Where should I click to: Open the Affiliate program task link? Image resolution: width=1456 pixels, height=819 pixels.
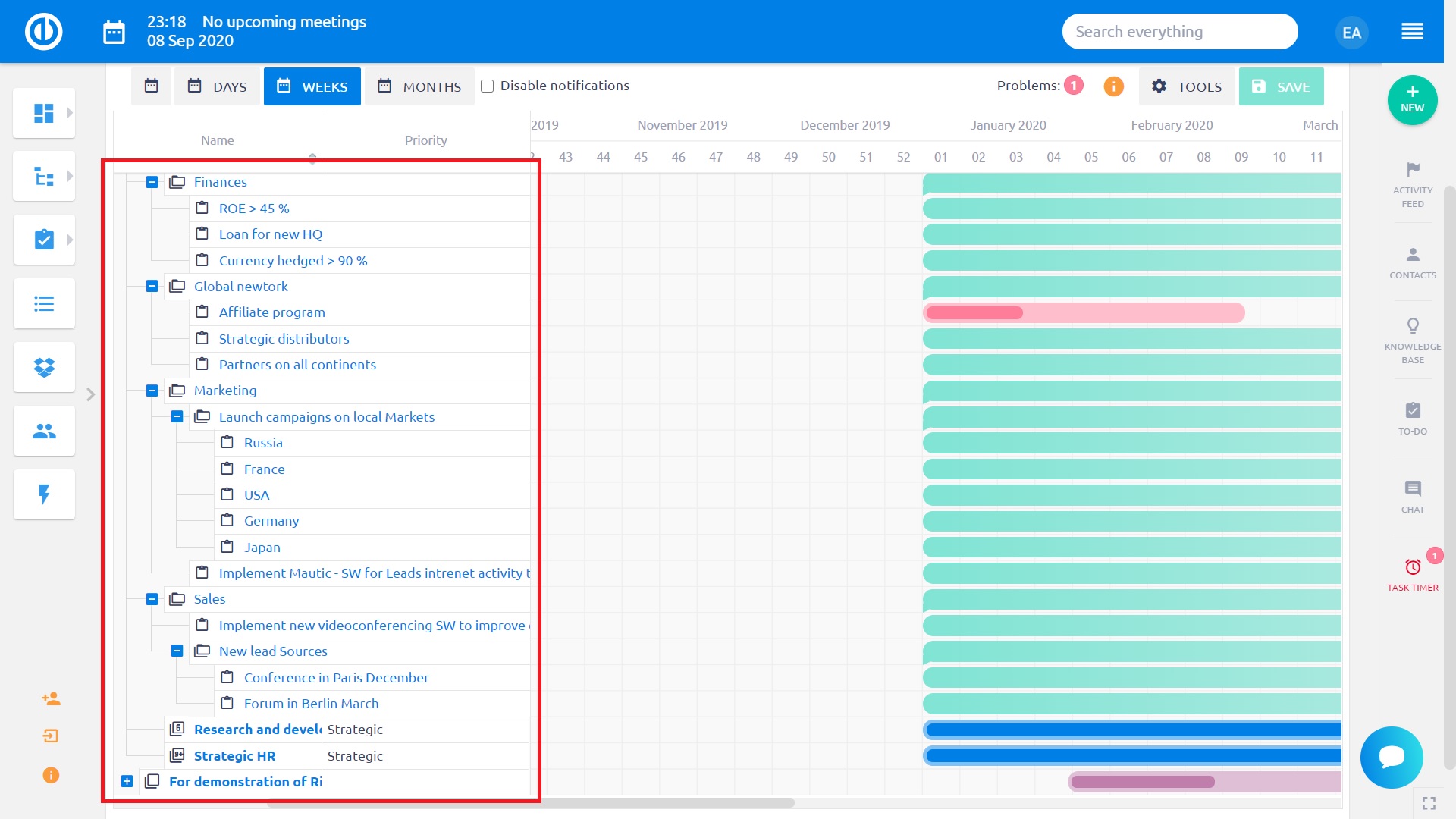coord(271,312)
